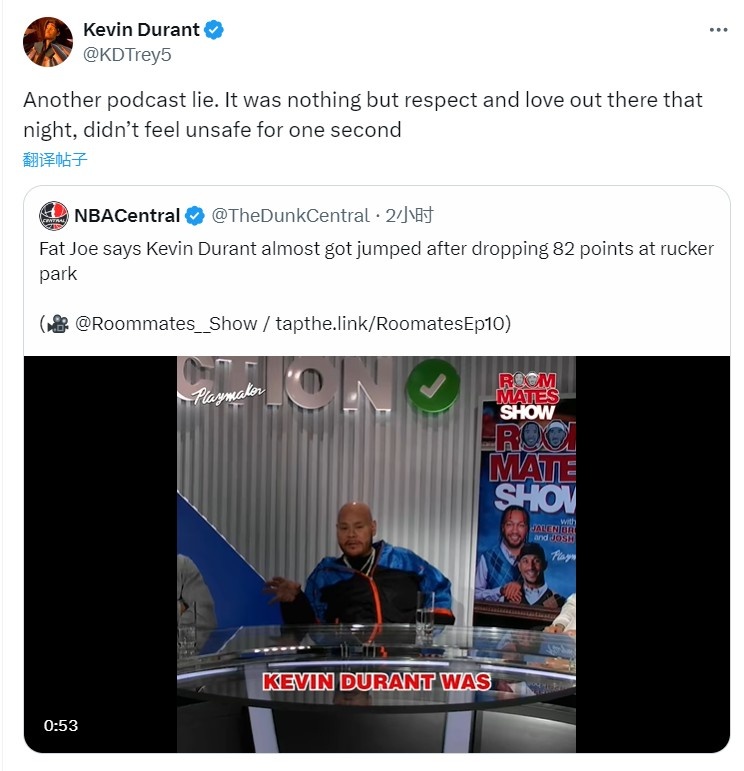This screenshot has height=771, width=744.
Task: Open the @KDTrey5 handle link
Action: [127, 55]
